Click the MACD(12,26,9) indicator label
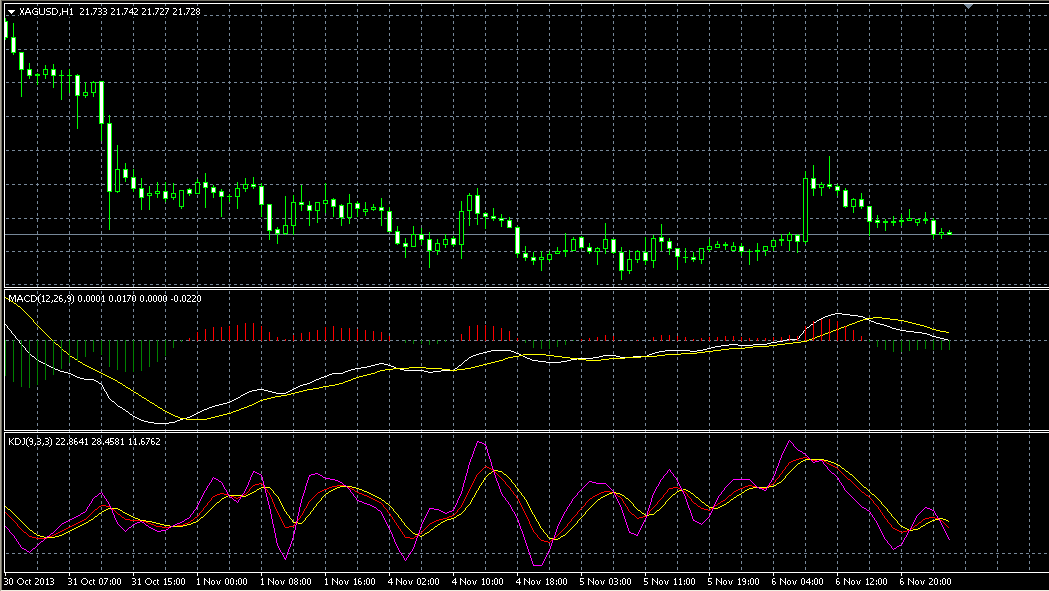The image size is (1049, 591). click(x=41, y=299)
